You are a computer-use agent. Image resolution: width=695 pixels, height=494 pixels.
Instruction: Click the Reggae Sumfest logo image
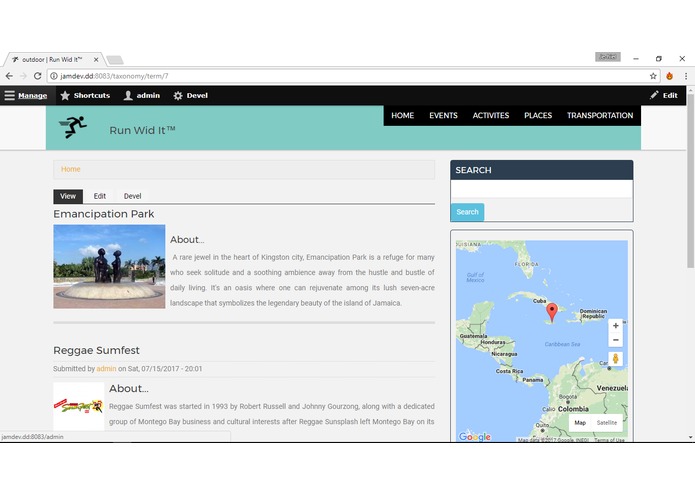coord(78,406)
